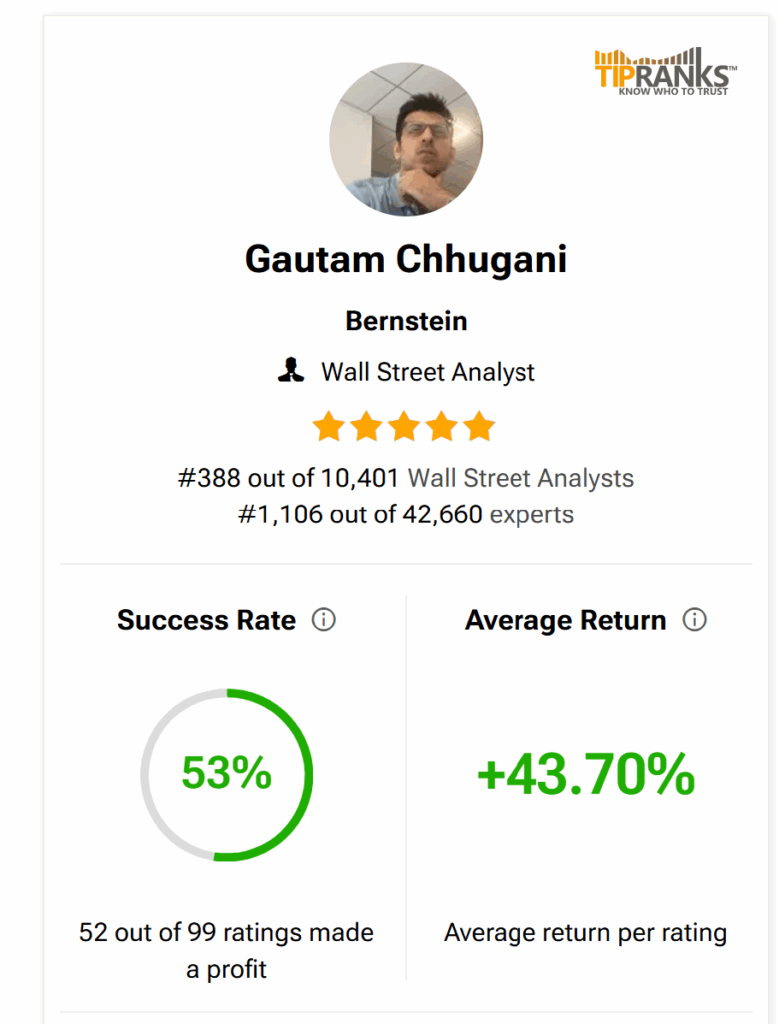The height and width of the screenshot is (1024, 779).
Task: Open Gautam Chhugani's profile photo
Action: pos(405,139)
